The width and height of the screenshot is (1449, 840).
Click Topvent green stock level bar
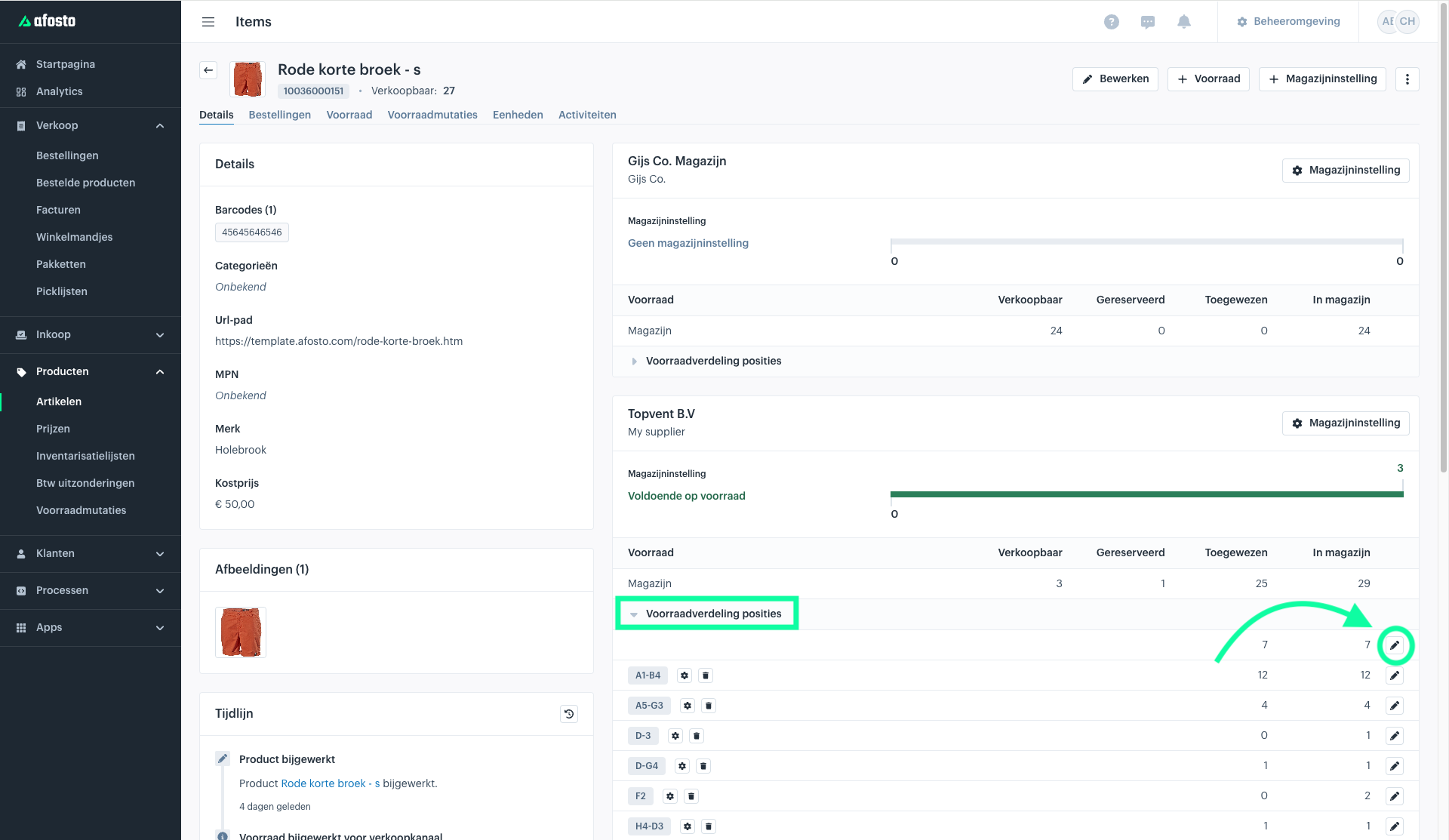point(1146,494)
